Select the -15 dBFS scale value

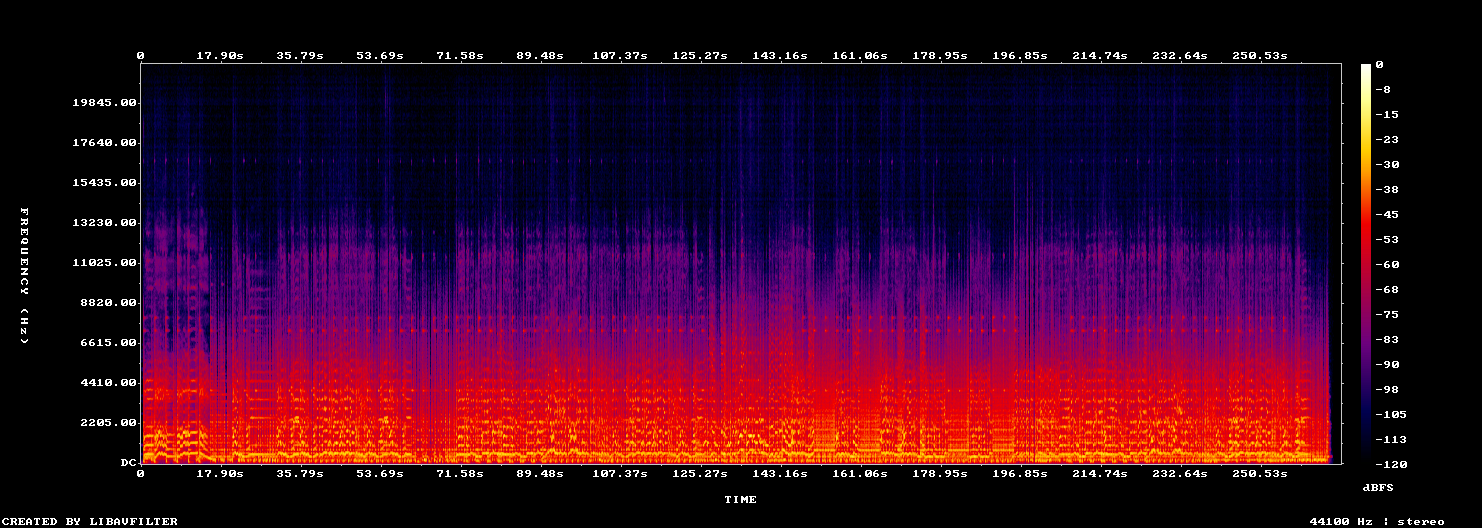(x=1387, y=115)
